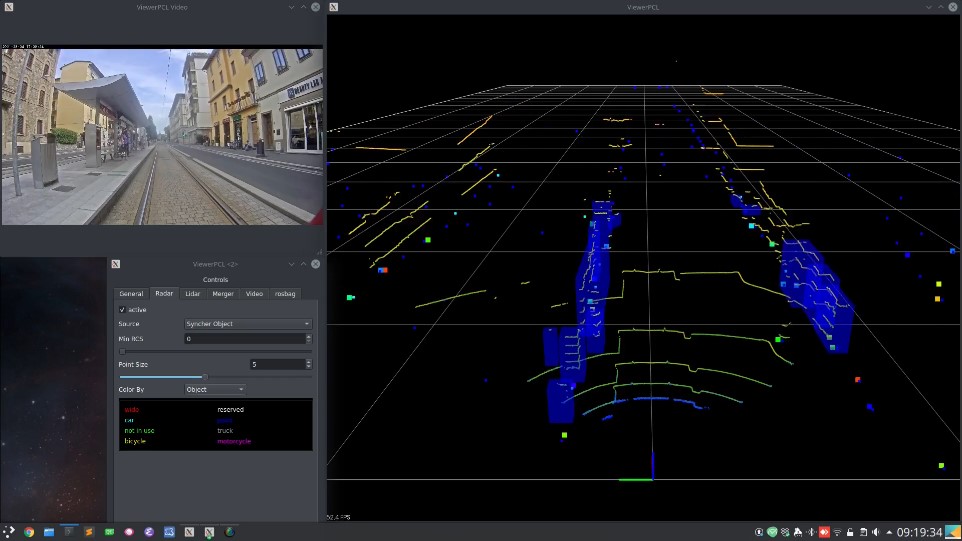Click the Min RCS input field
The width and height of the screenshot is (962, 541).
pos(246,339)
